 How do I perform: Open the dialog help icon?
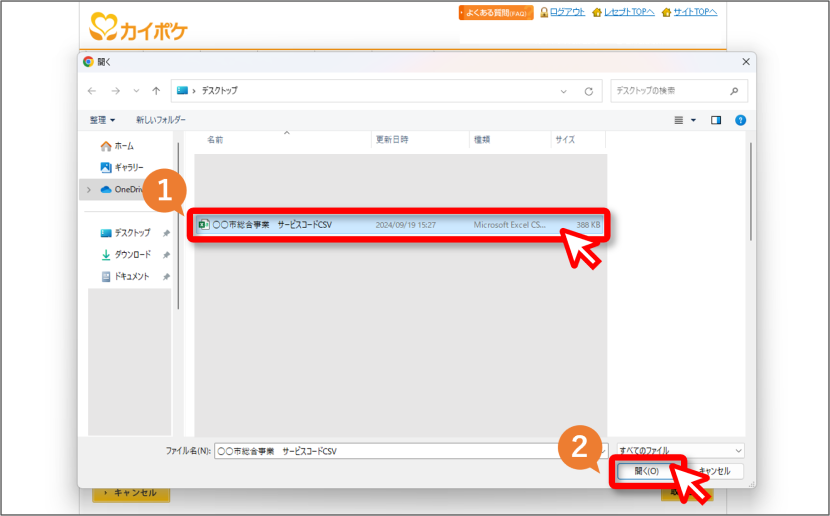point(741,120)
